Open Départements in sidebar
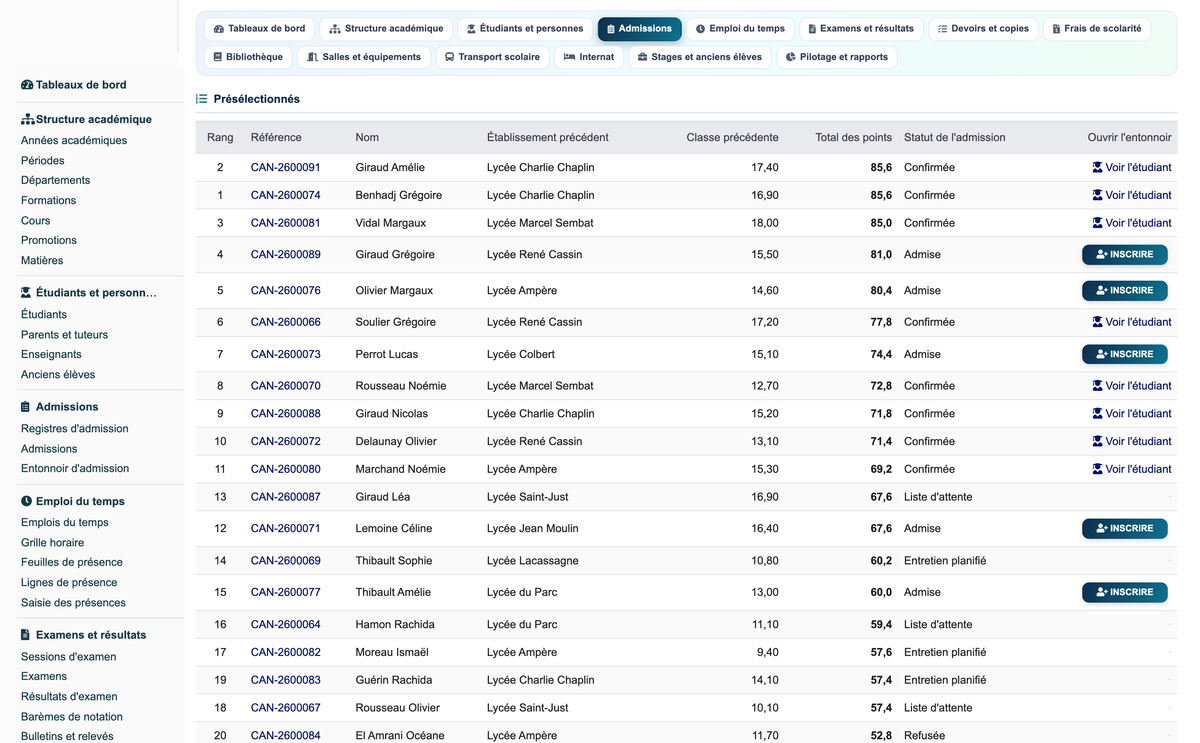Image resolution: width=1200 pixels, height=743 pixels. 56,181
